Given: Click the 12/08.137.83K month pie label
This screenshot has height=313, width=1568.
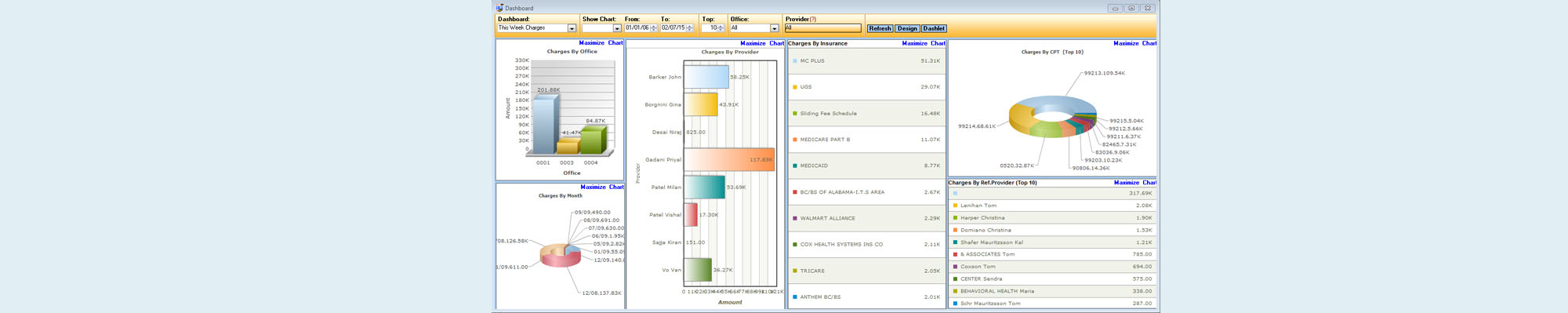Looking at the screenshot, I should pyautogui.click(x=601, y=293).
